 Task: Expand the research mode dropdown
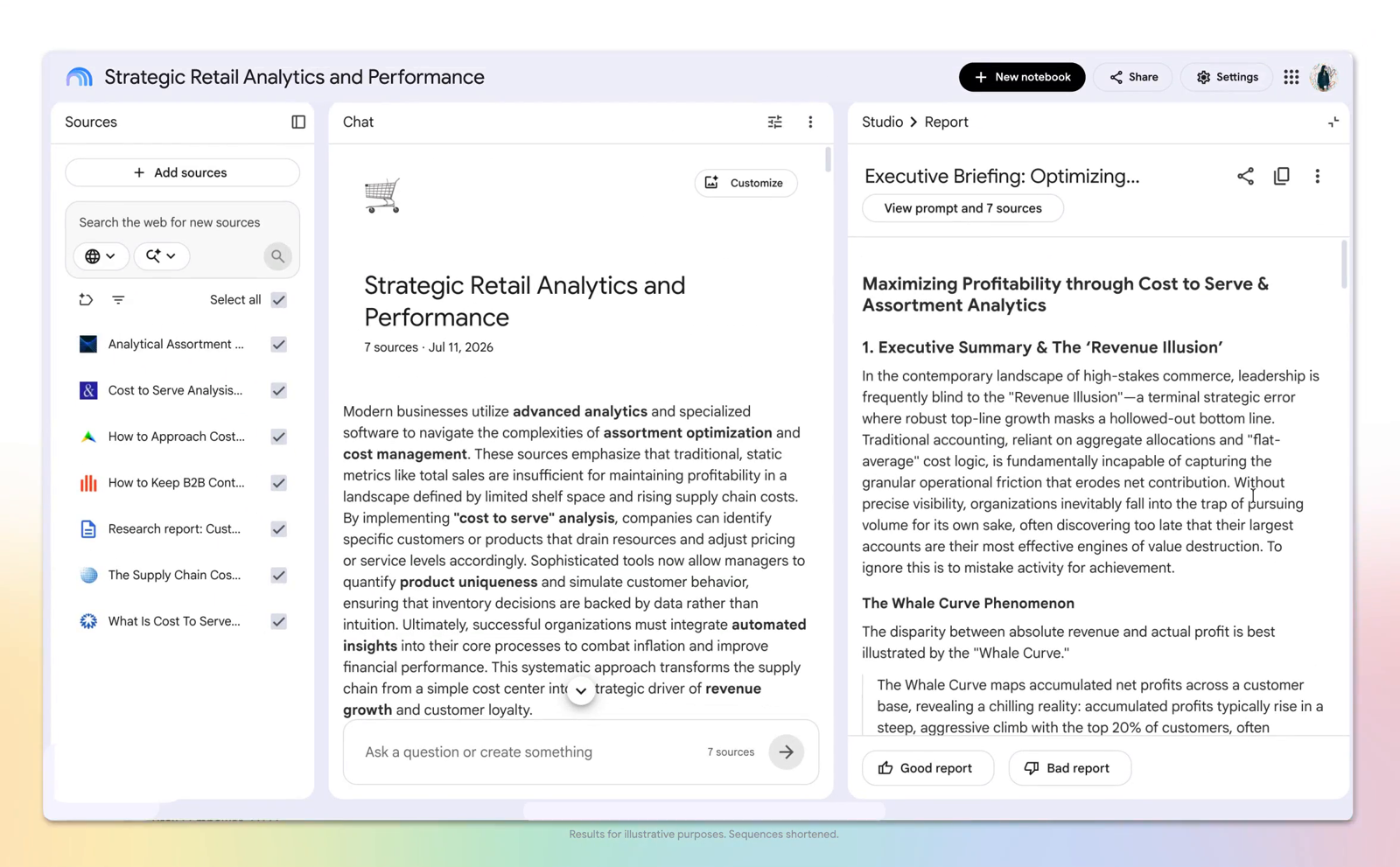161,256
